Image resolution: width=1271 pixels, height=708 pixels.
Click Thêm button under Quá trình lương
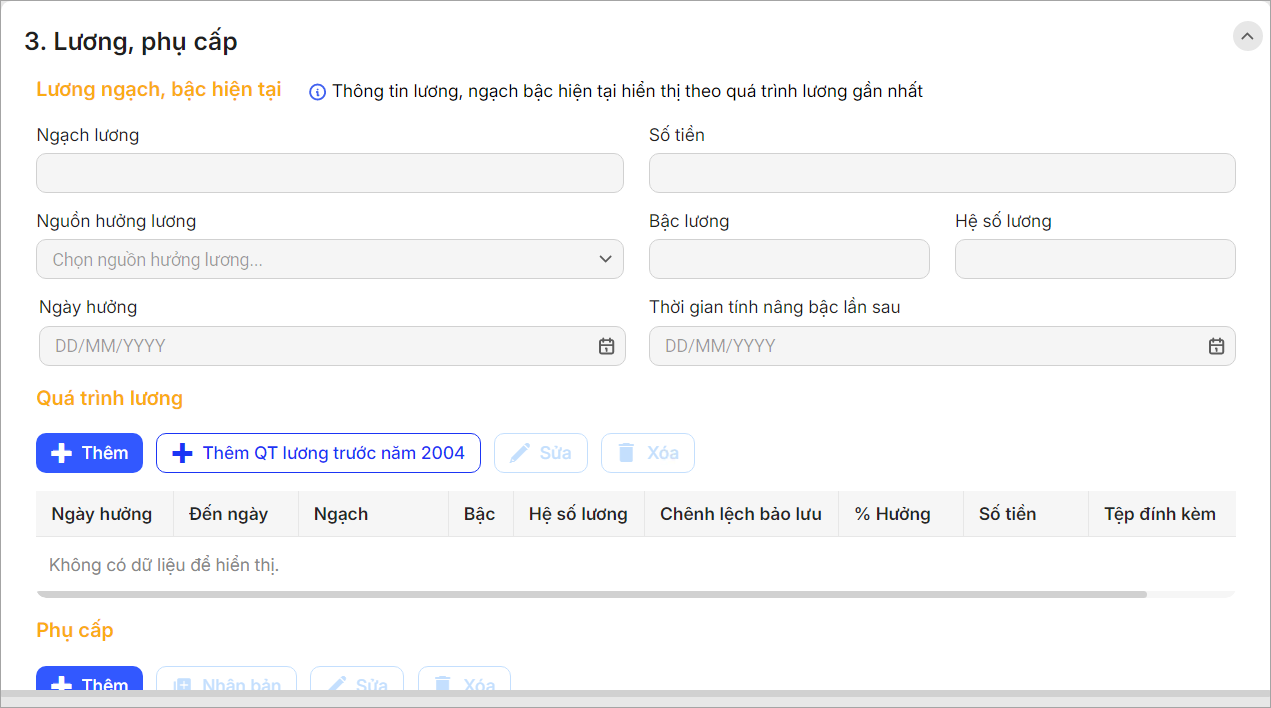90,453
